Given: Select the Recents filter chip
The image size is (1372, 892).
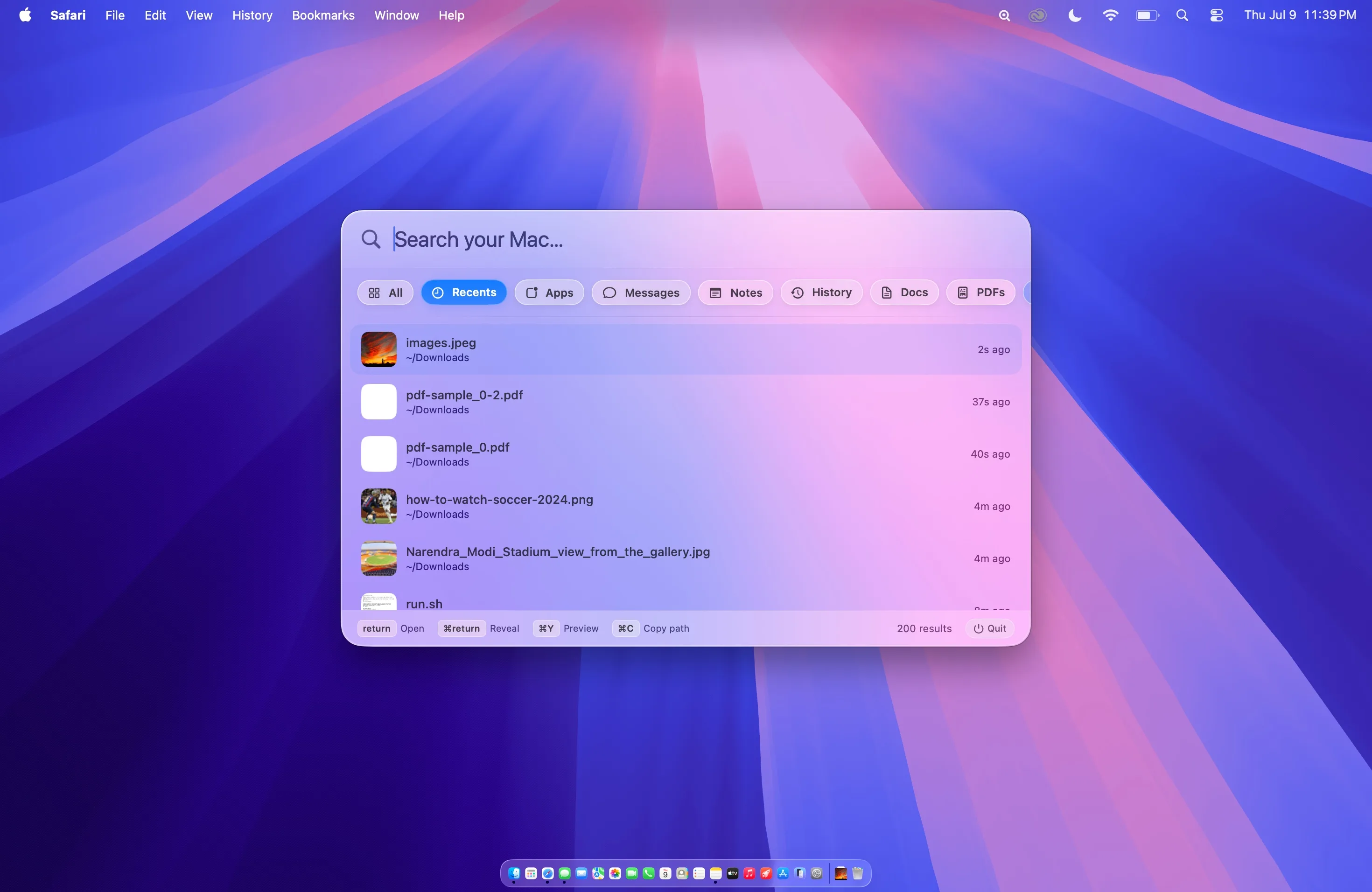Looking at the screenshot, I should [x=463, y=293].
